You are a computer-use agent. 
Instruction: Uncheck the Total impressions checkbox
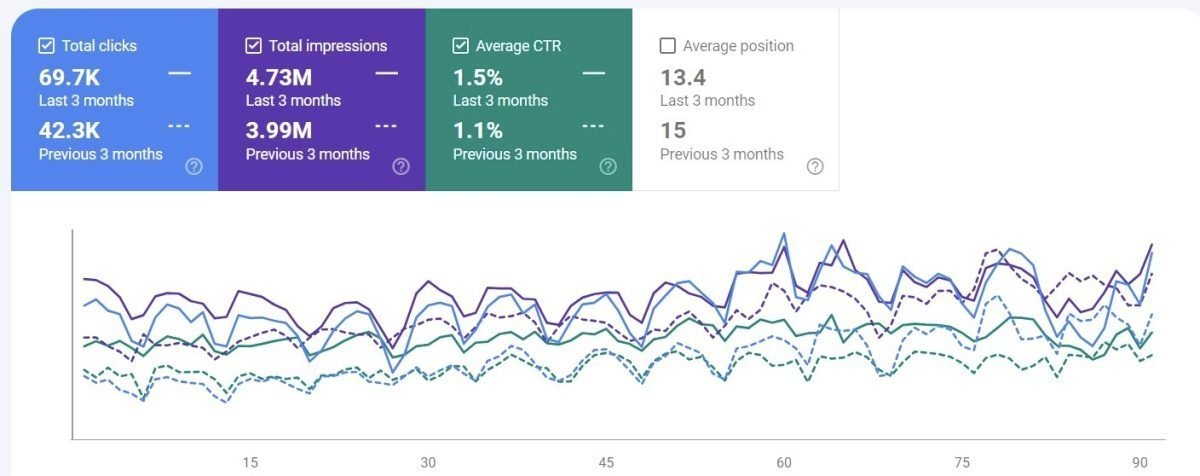pos(253,46)
